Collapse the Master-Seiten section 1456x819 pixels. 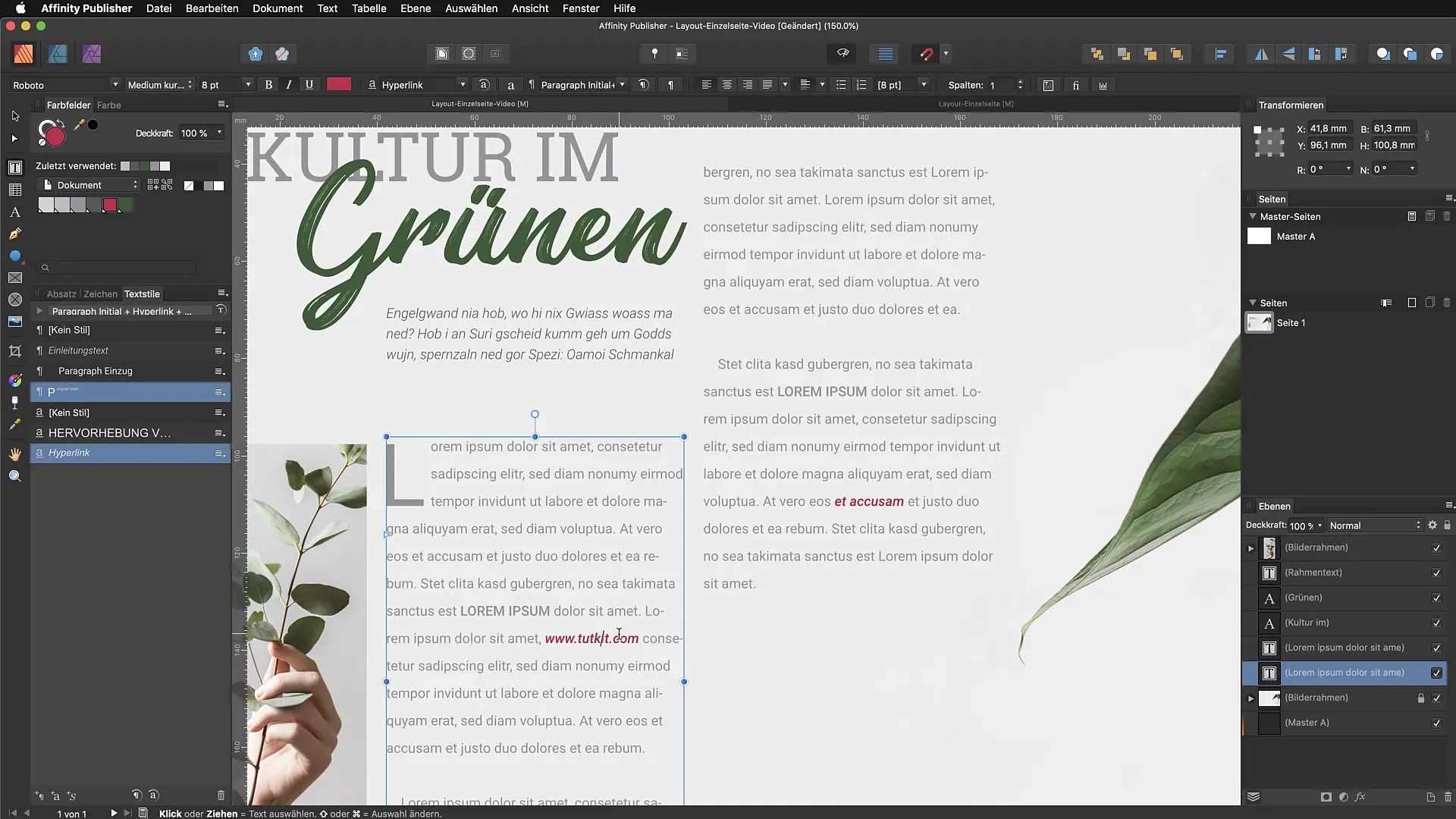(x=1253, y=216)
